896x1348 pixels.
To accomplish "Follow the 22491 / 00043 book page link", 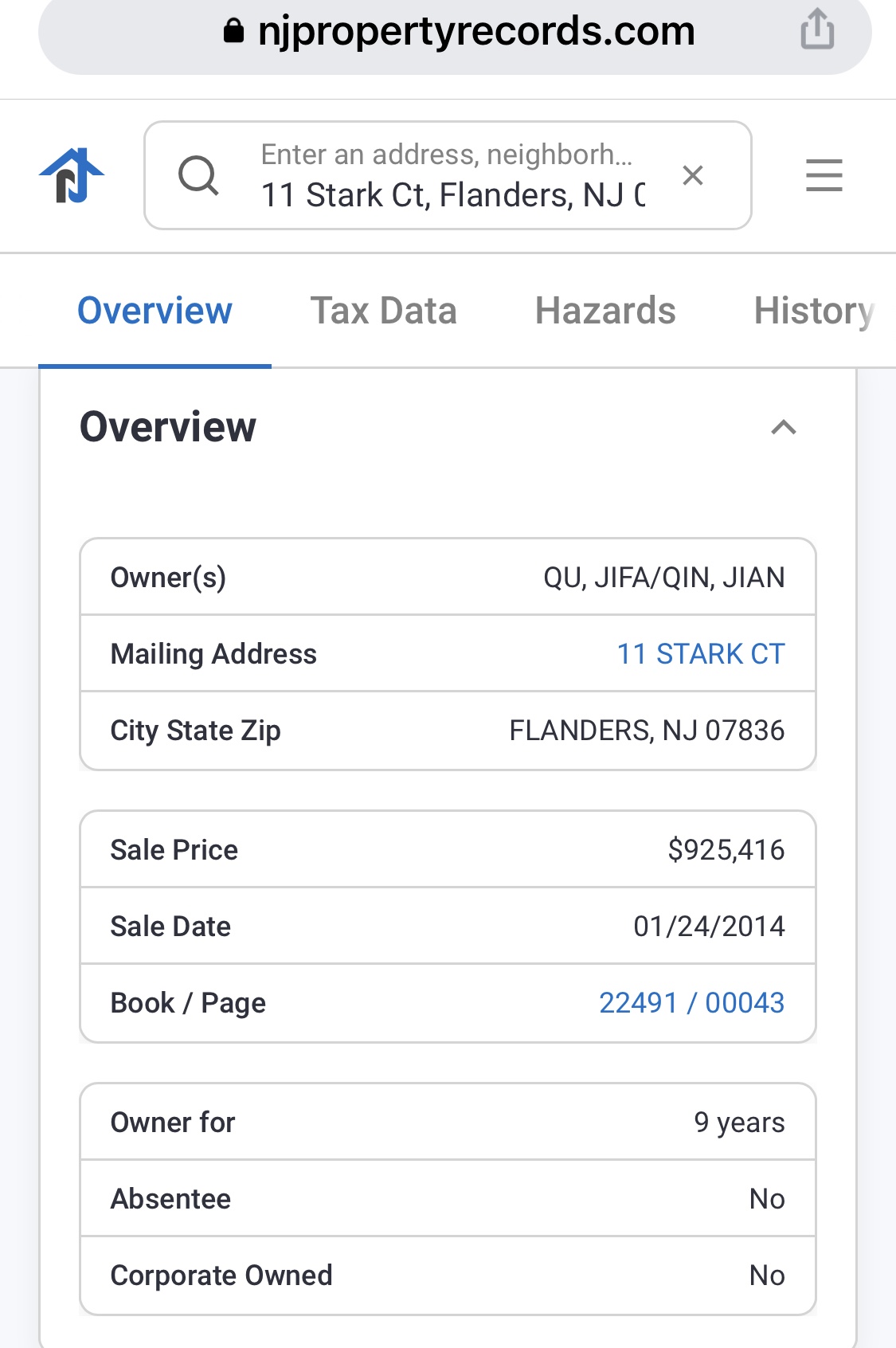I will [691, 1003].
